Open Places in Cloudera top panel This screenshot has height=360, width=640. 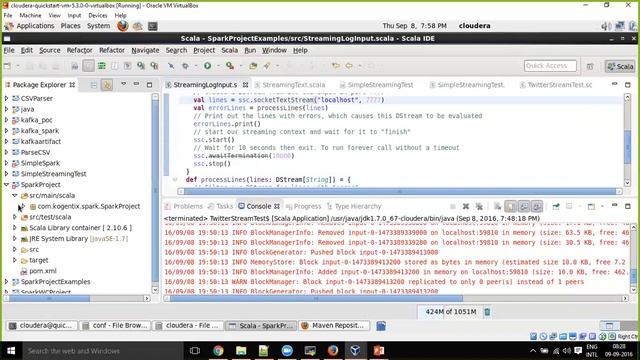[70, 26]
